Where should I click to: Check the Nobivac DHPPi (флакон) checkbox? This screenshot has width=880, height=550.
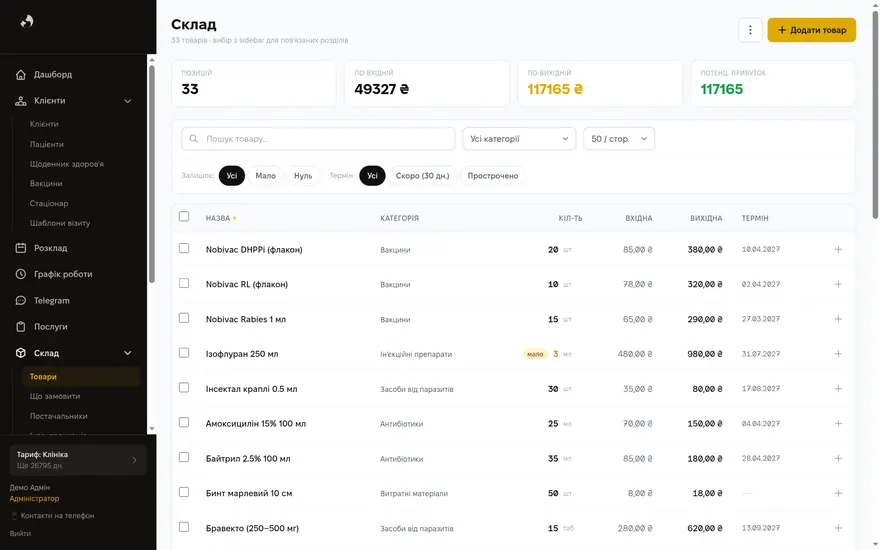(x=184, y=248)
